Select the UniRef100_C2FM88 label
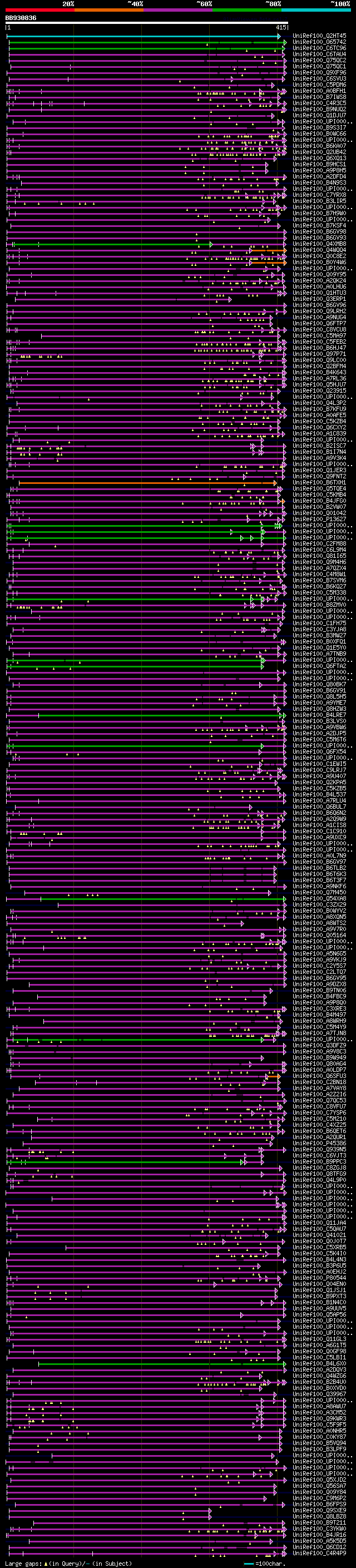 click(x=319, y=544)
